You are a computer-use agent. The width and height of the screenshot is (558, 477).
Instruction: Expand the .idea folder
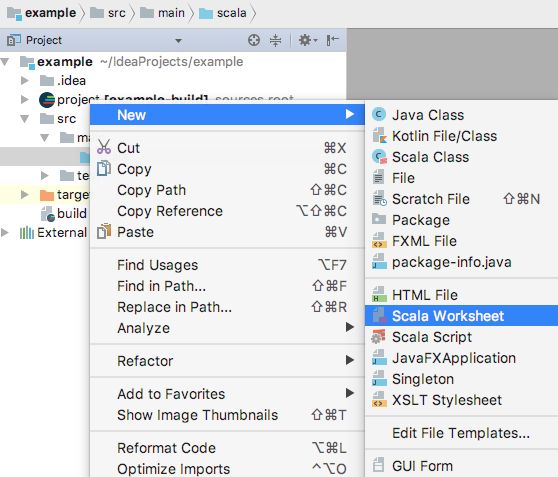(x=25, y=80)
